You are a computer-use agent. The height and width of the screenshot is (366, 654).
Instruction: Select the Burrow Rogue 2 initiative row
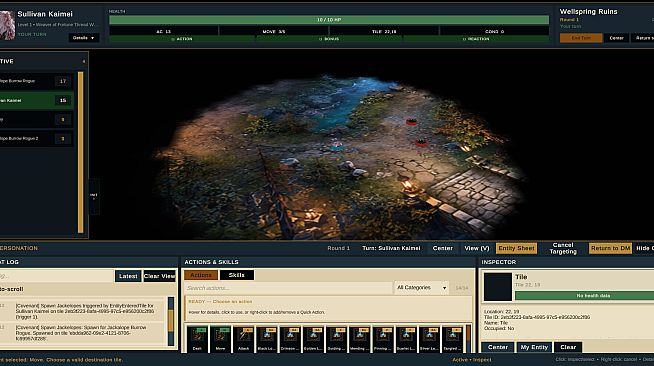[37, 139]
